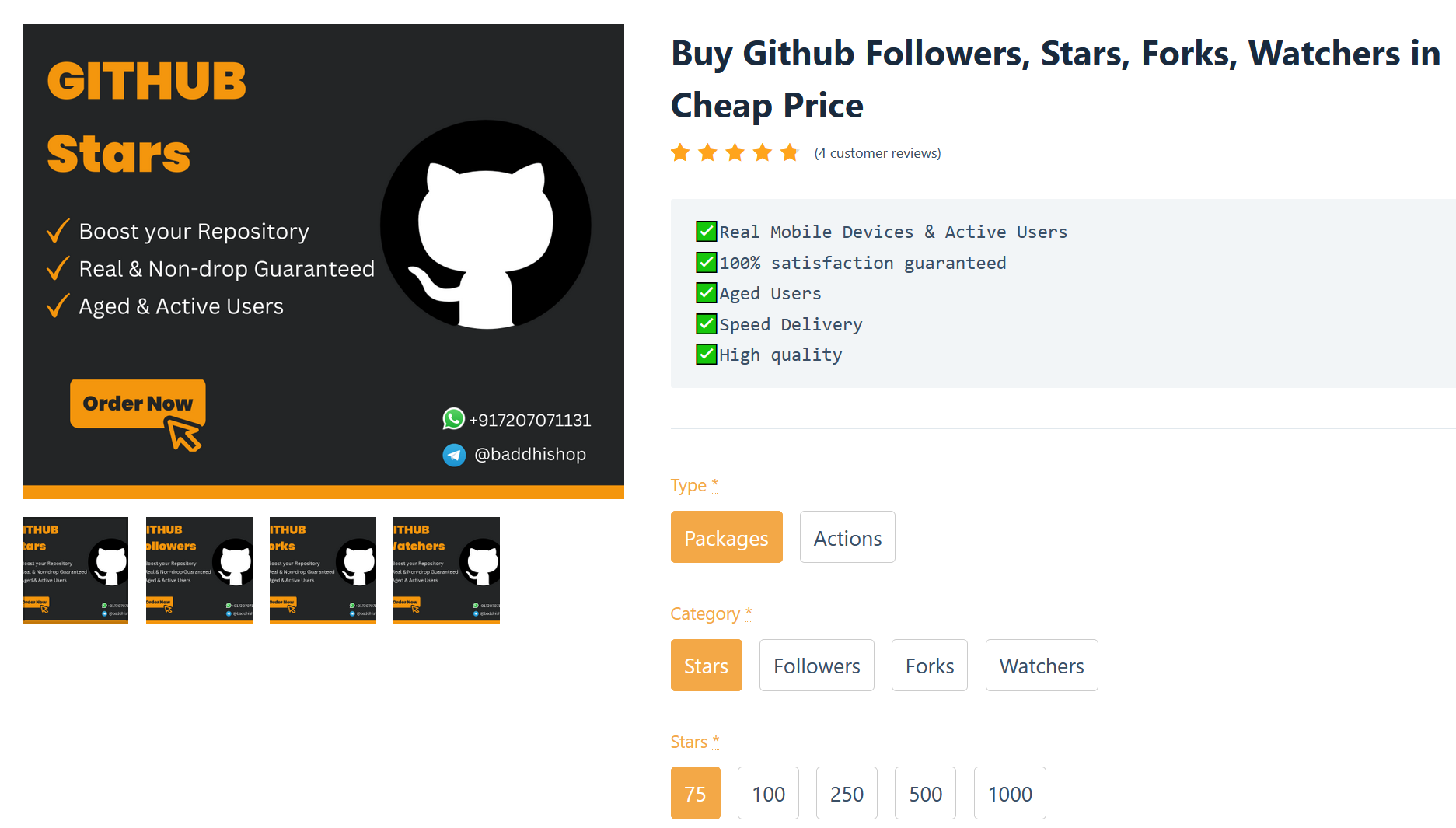This screenshot has width=1456, height=828.
Task: Pick the 1000 stars quantity
Action: point(1009,793)
